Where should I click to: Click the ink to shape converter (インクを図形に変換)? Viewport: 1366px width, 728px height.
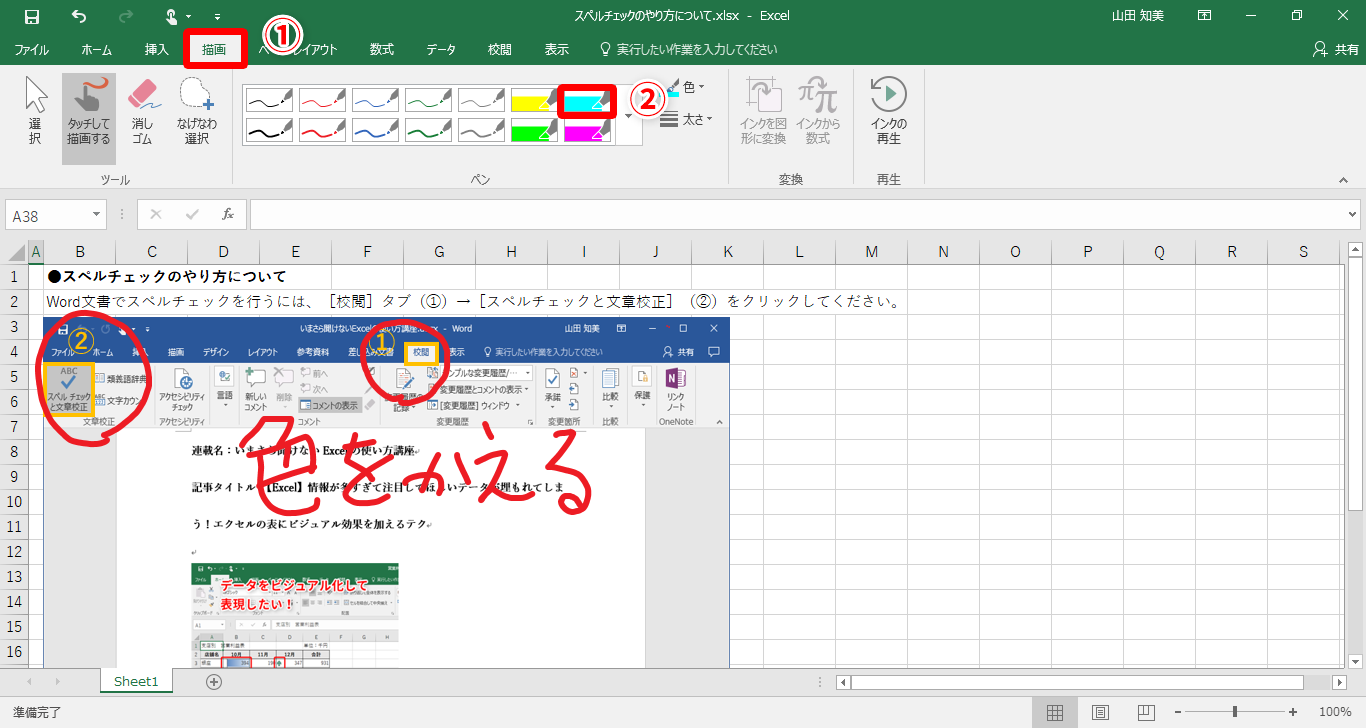[x=763, y=112]
